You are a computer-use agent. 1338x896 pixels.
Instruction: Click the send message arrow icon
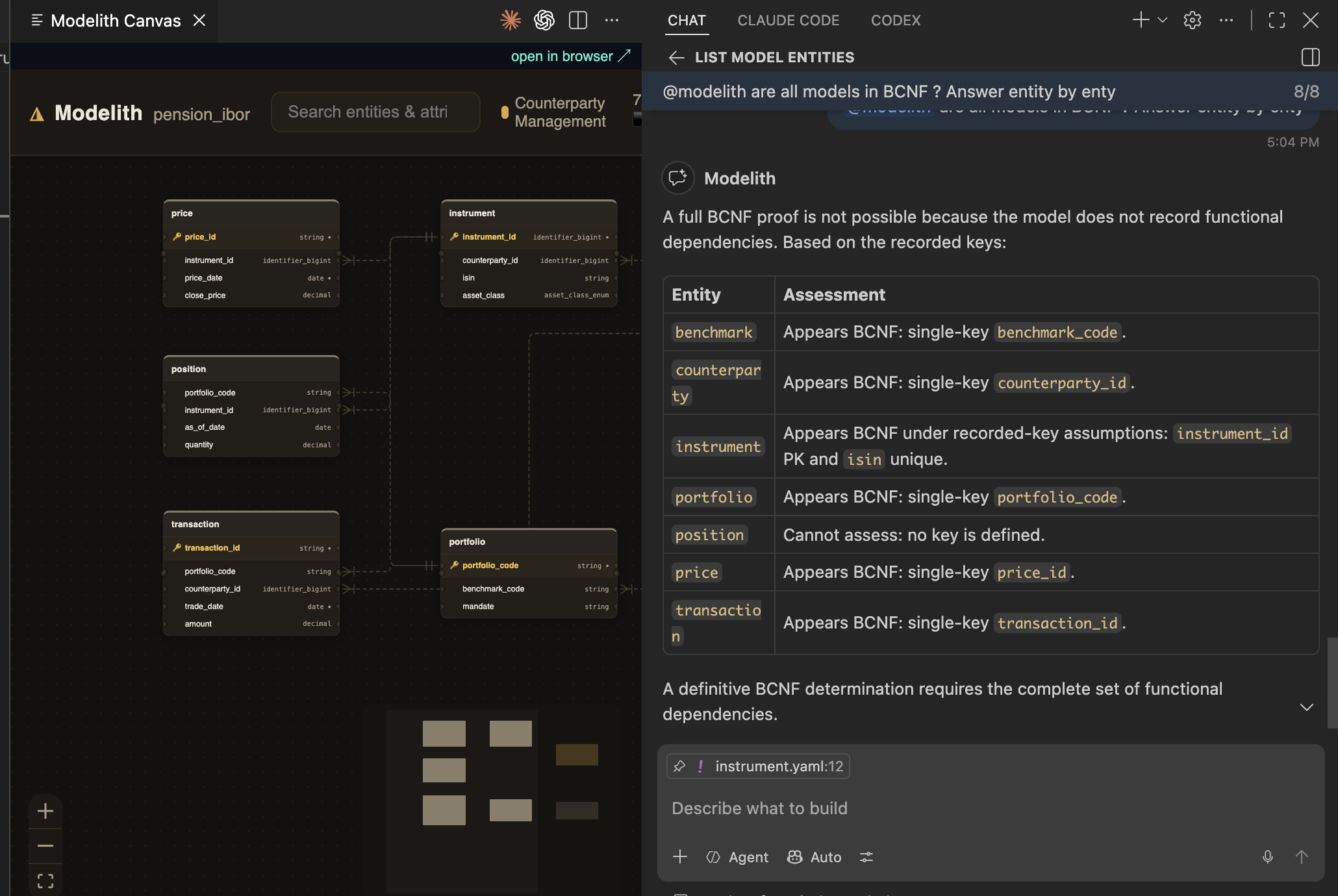coord(1302,857)
